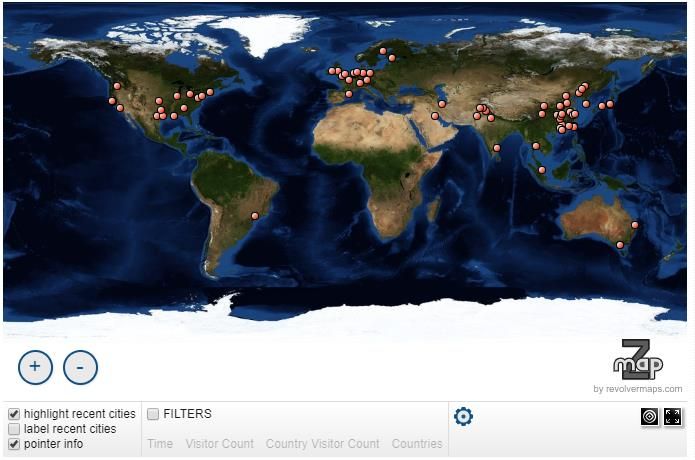Click the visitor marker in Brazil
The image size is (695, 460).
click(x=255, y=216)
